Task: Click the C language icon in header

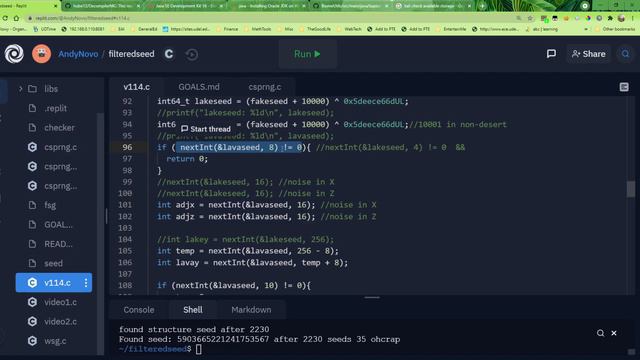Action: pyautogui.click(x=169, y=54)
